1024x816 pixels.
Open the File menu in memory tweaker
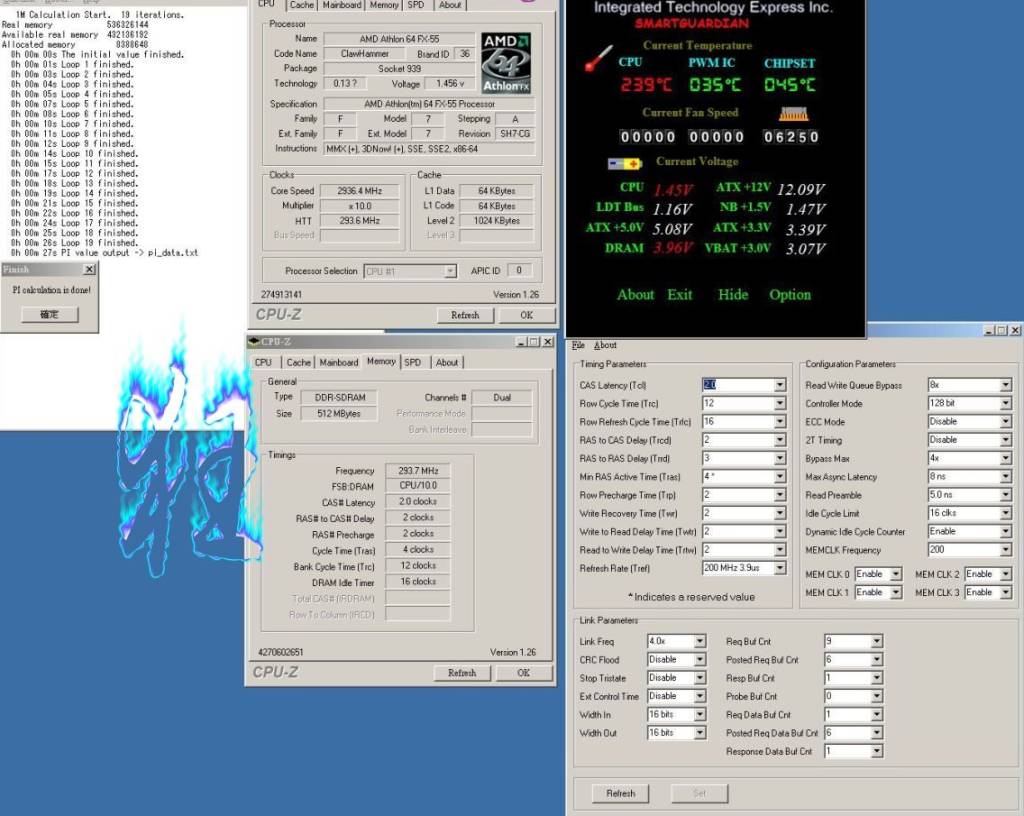click(x=578, y=345)
